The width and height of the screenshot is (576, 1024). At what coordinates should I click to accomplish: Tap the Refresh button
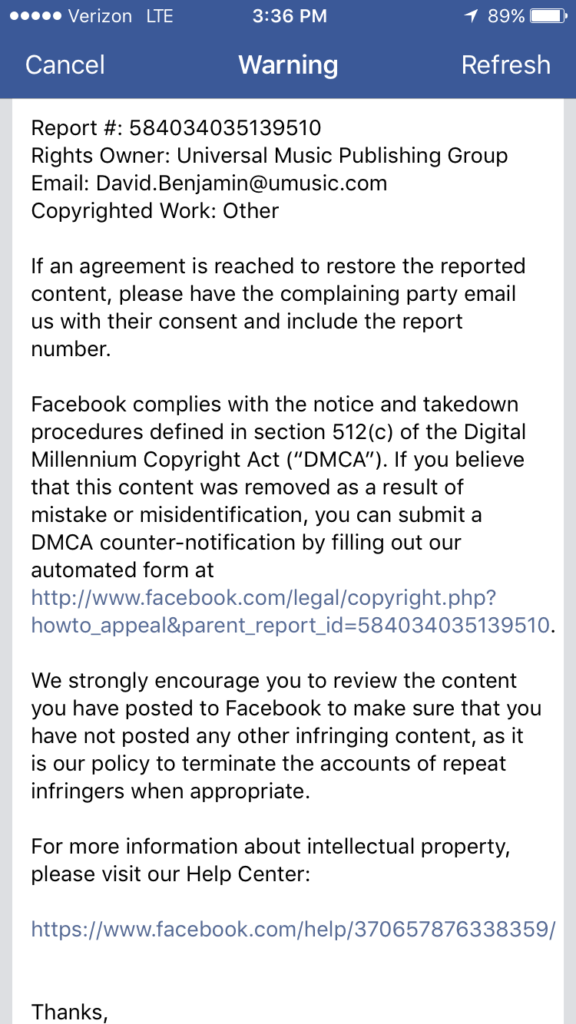tap(505, 65)
